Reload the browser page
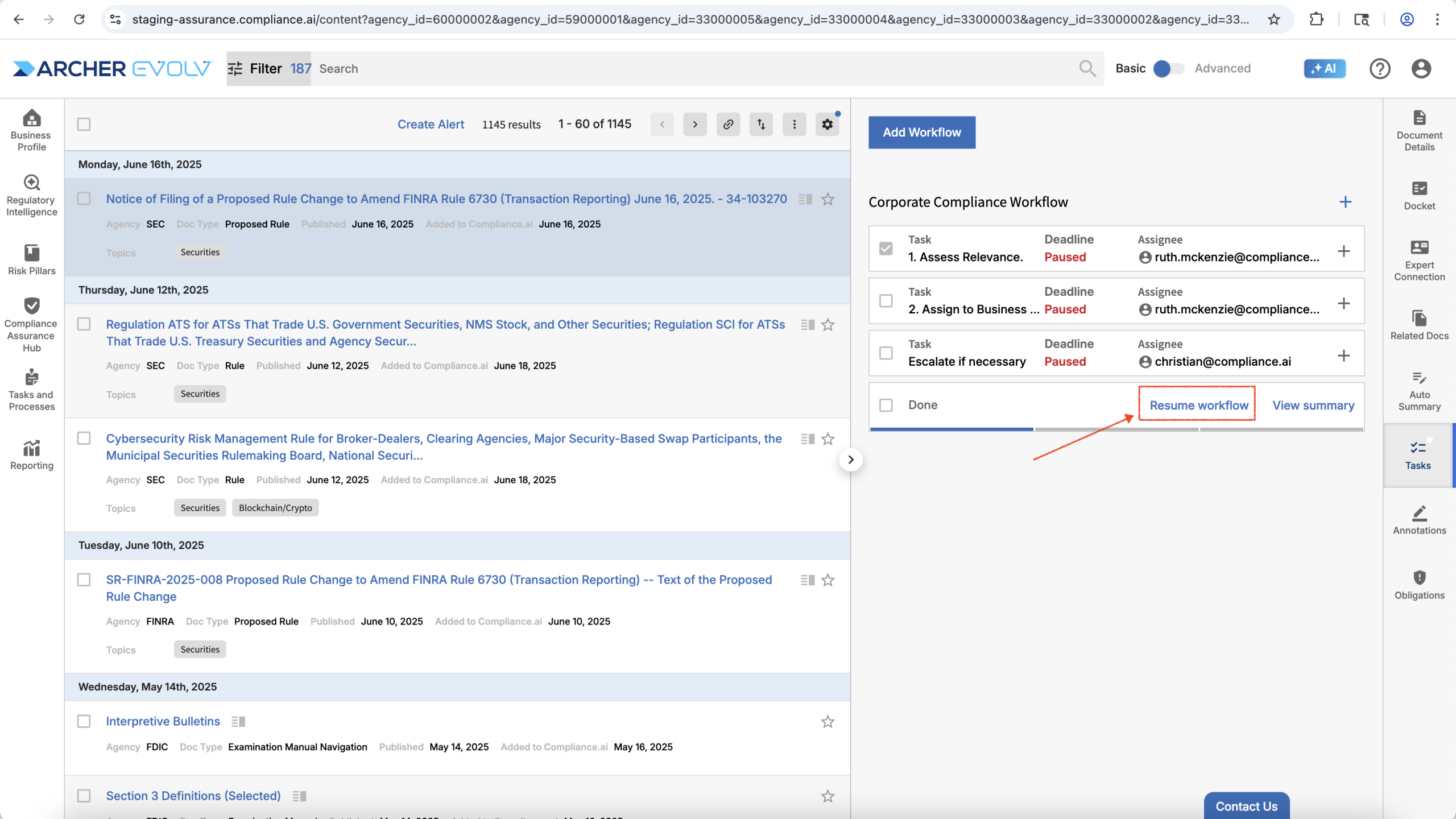This screenshot has width=1456, height=819. 79,19
